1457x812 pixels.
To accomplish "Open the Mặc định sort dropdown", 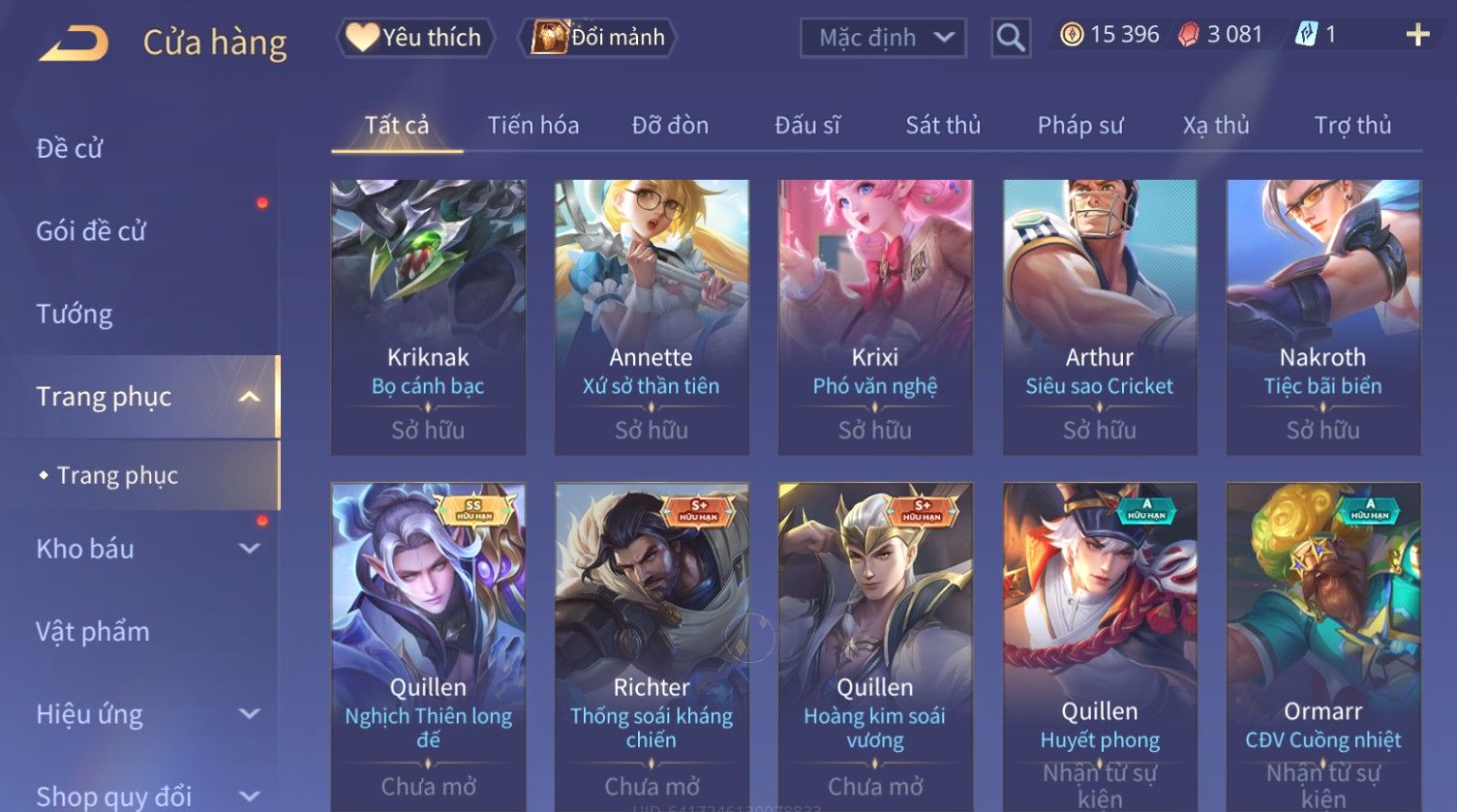I will tap(883, 38).
